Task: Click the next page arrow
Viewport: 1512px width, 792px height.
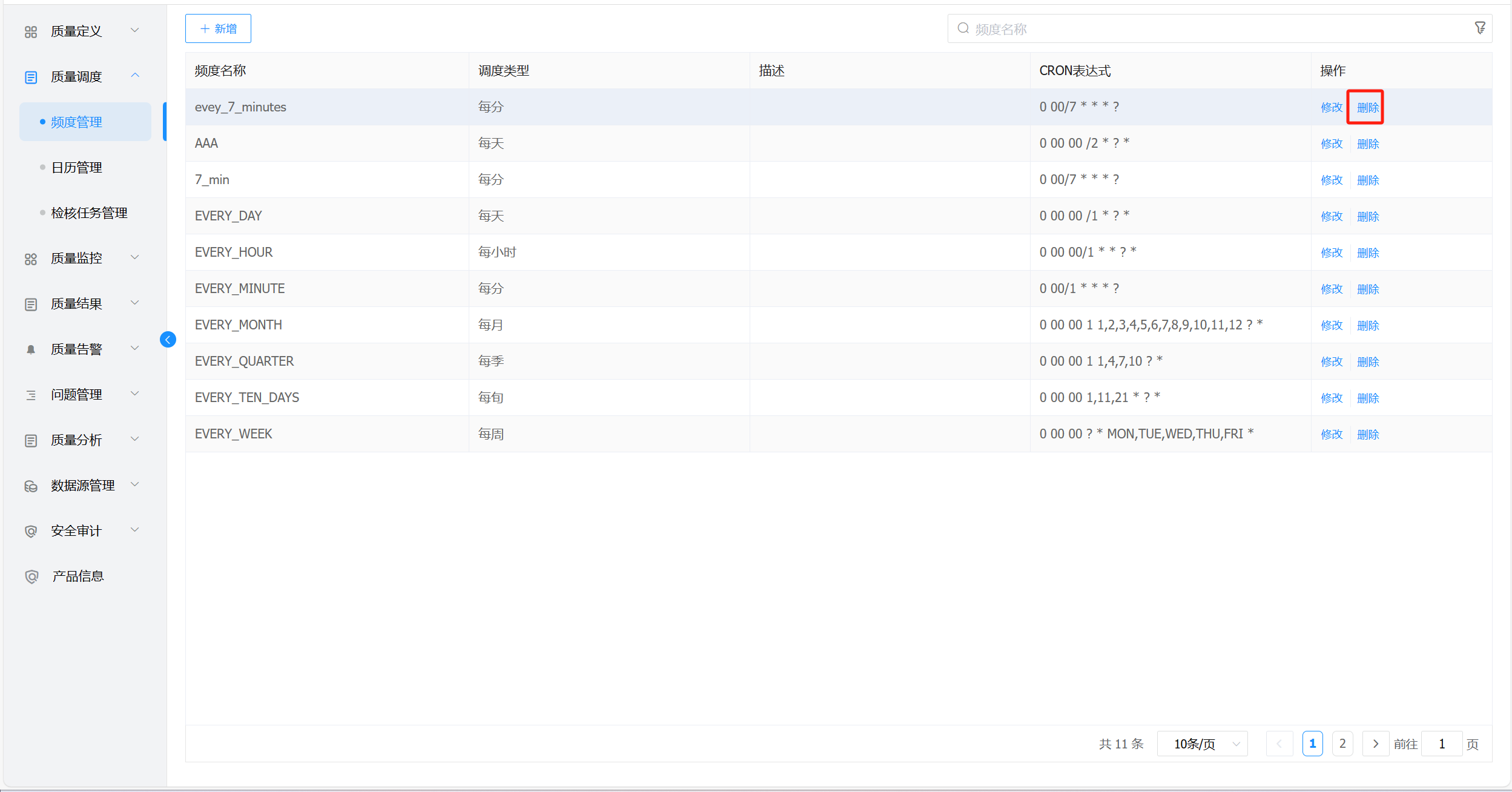Action: point(1375,744)
